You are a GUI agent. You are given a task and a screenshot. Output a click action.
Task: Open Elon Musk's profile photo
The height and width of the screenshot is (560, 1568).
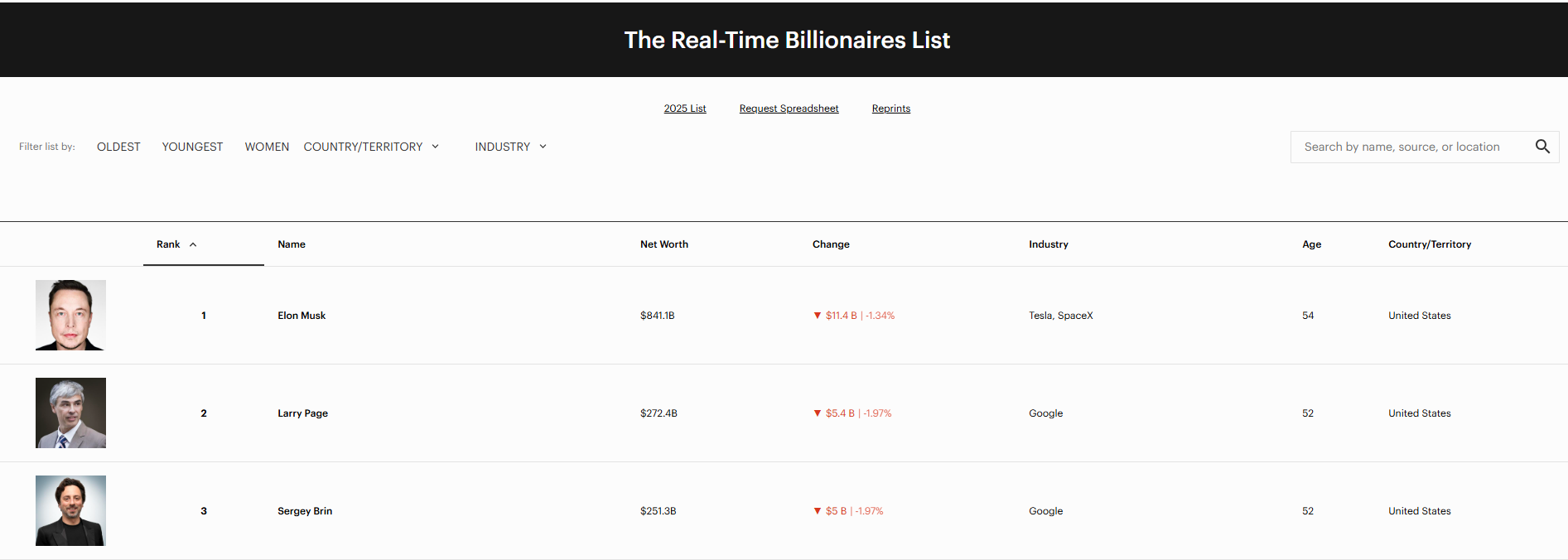pos(70,315)
